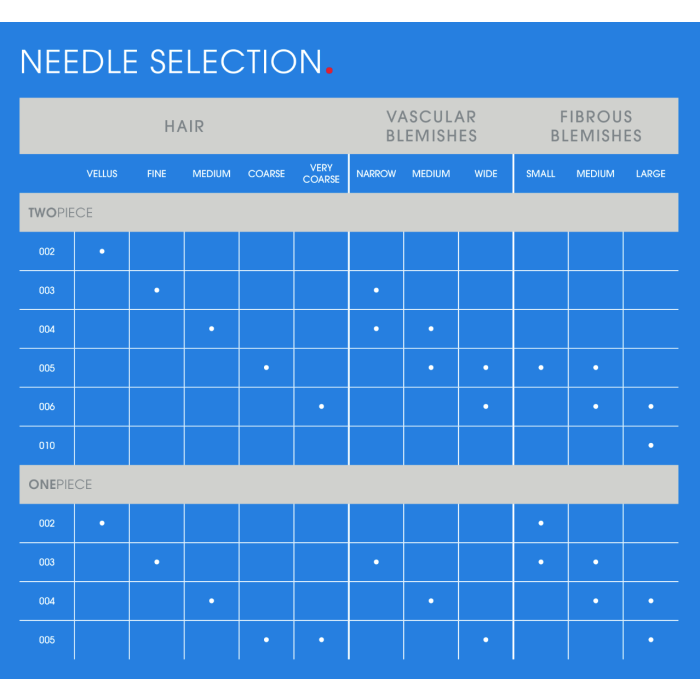Click the ONEPIECE section banner
Image resolution: width=700 pixels, height=700 pixels.
[349, 484]
